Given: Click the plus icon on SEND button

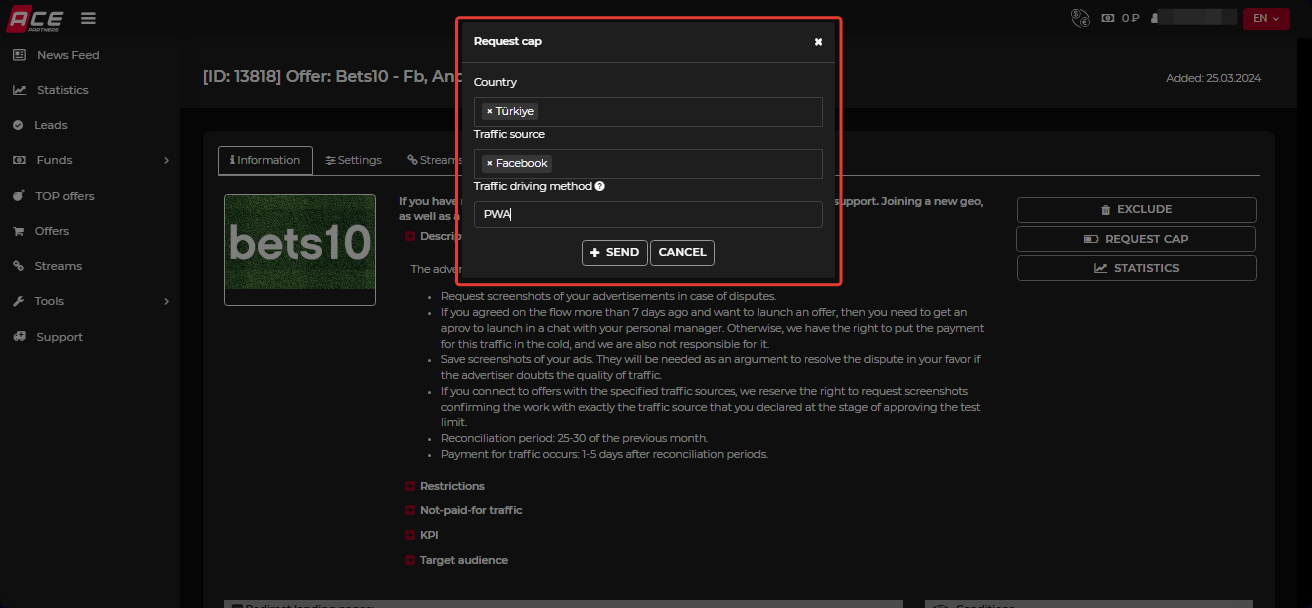Looking at the screenshot, I should click(595, 253).
